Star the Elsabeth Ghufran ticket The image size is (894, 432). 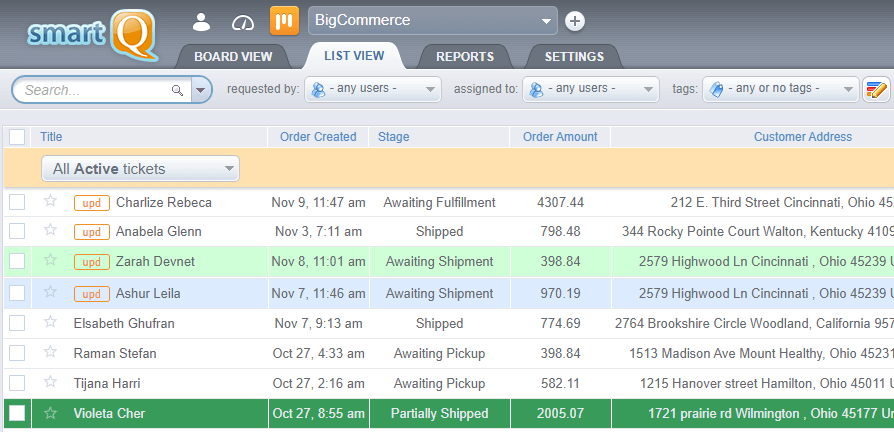click(51, 321)
